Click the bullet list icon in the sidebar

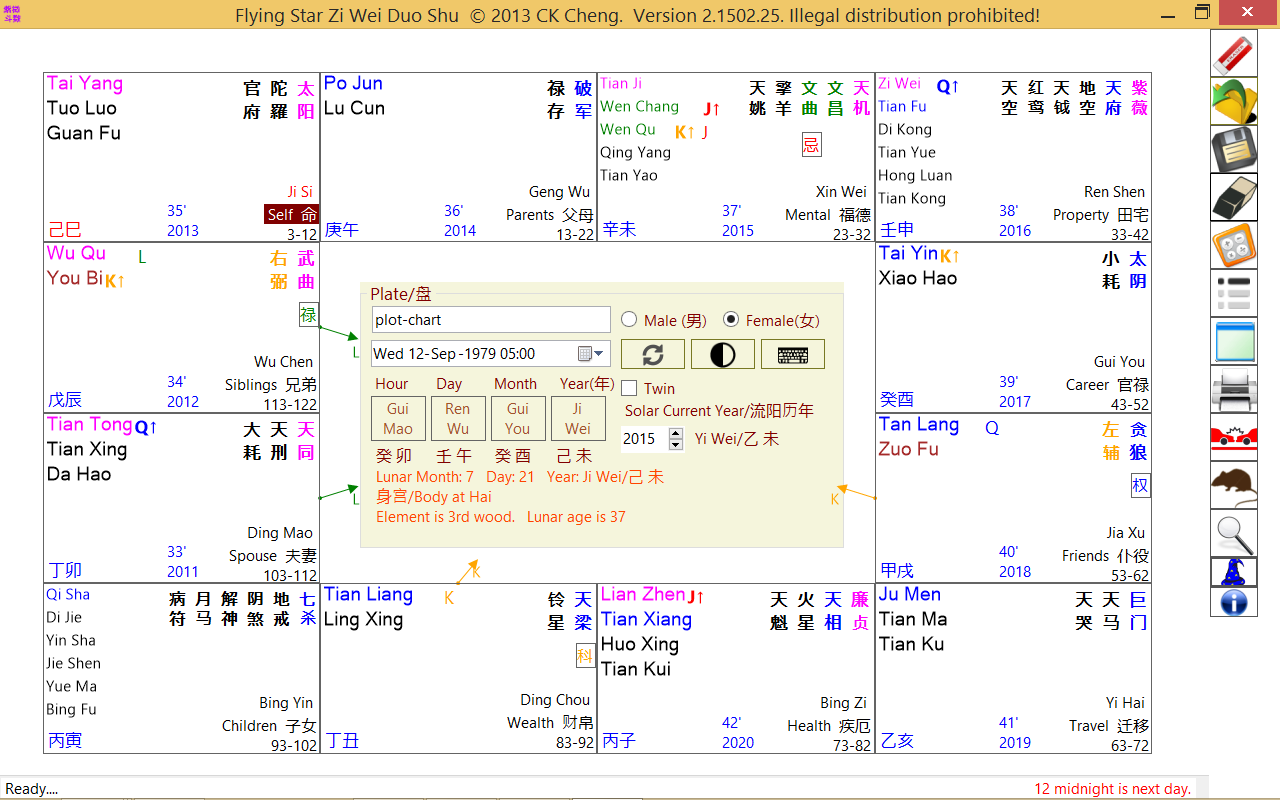1233,293
